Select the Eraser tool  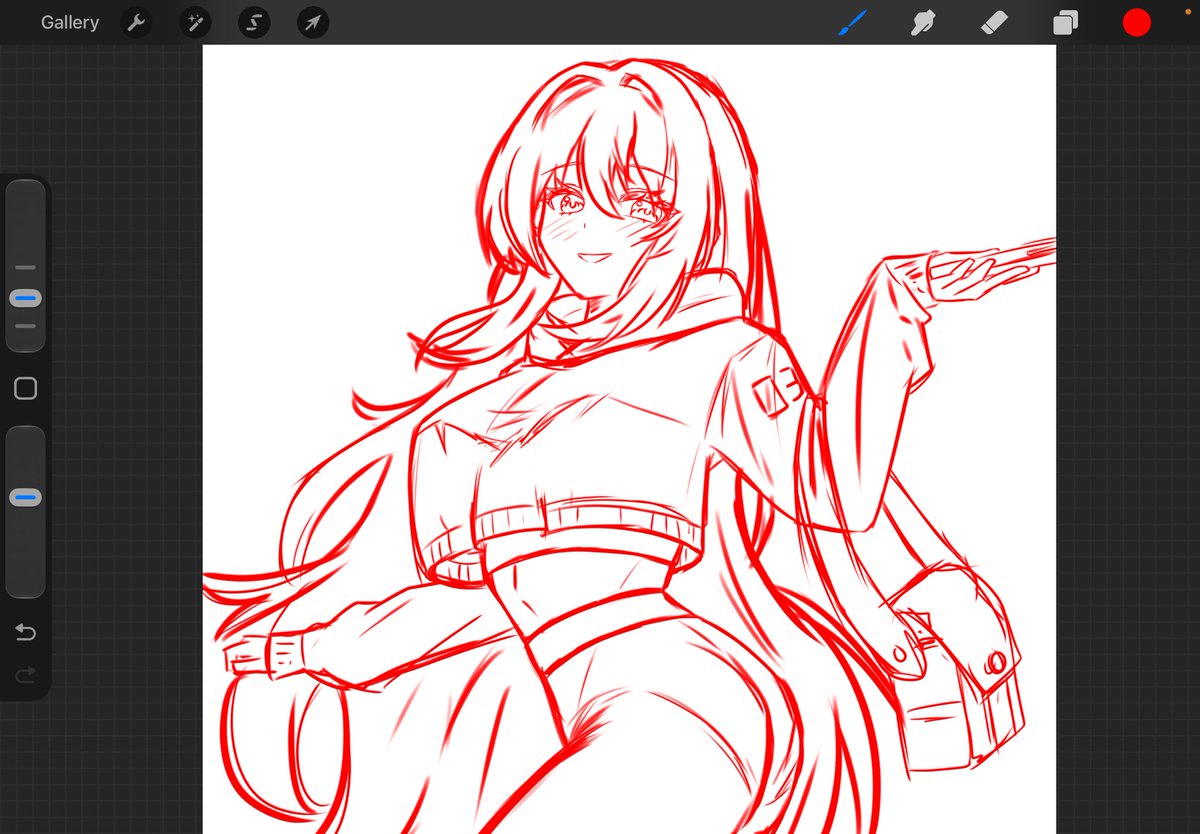[x=994, y=22]
